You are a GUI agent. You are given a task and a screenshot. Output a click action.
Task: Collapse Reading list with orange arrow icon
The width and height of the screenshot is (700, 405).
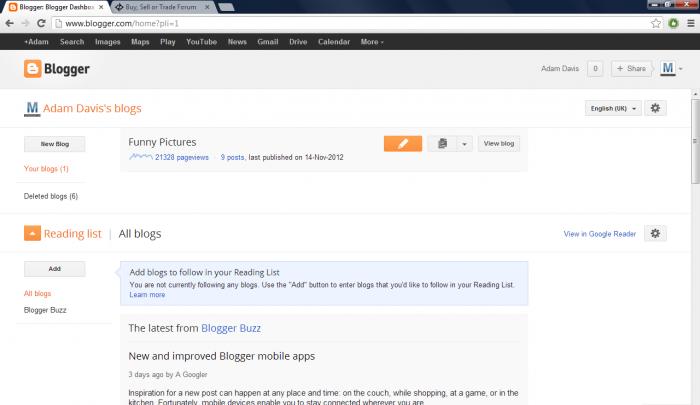32,233
